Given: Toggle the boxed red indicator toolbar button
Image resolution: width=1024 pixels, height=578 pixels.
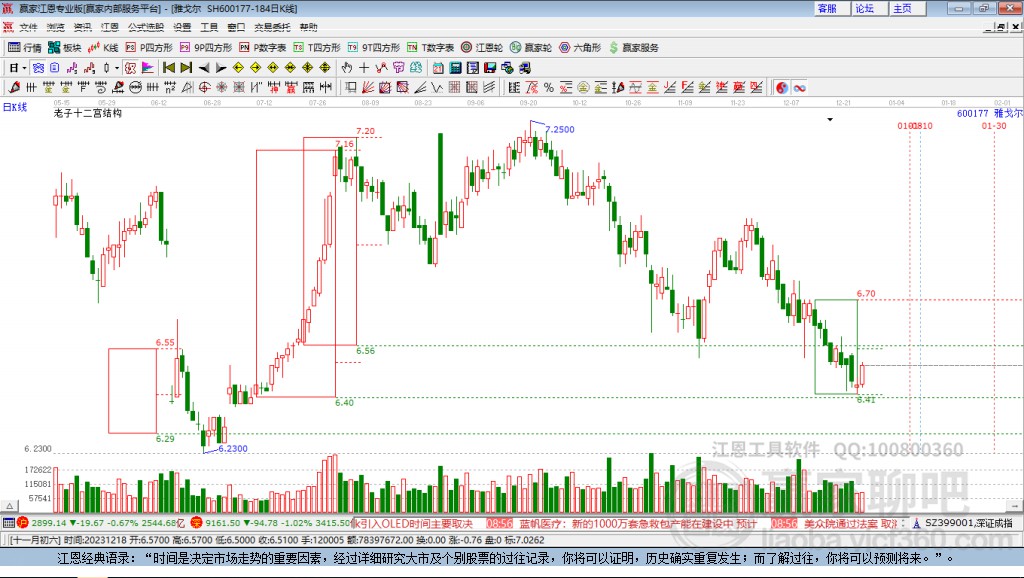Looking at the screenshot, I should [x=131, y=68].
